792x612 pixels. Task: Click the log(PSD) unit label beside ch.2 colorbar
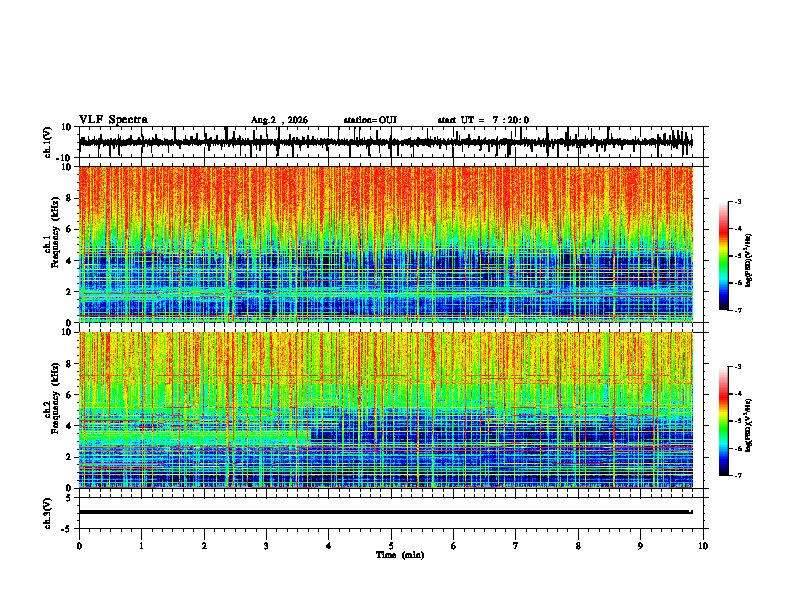coord(749,425)
